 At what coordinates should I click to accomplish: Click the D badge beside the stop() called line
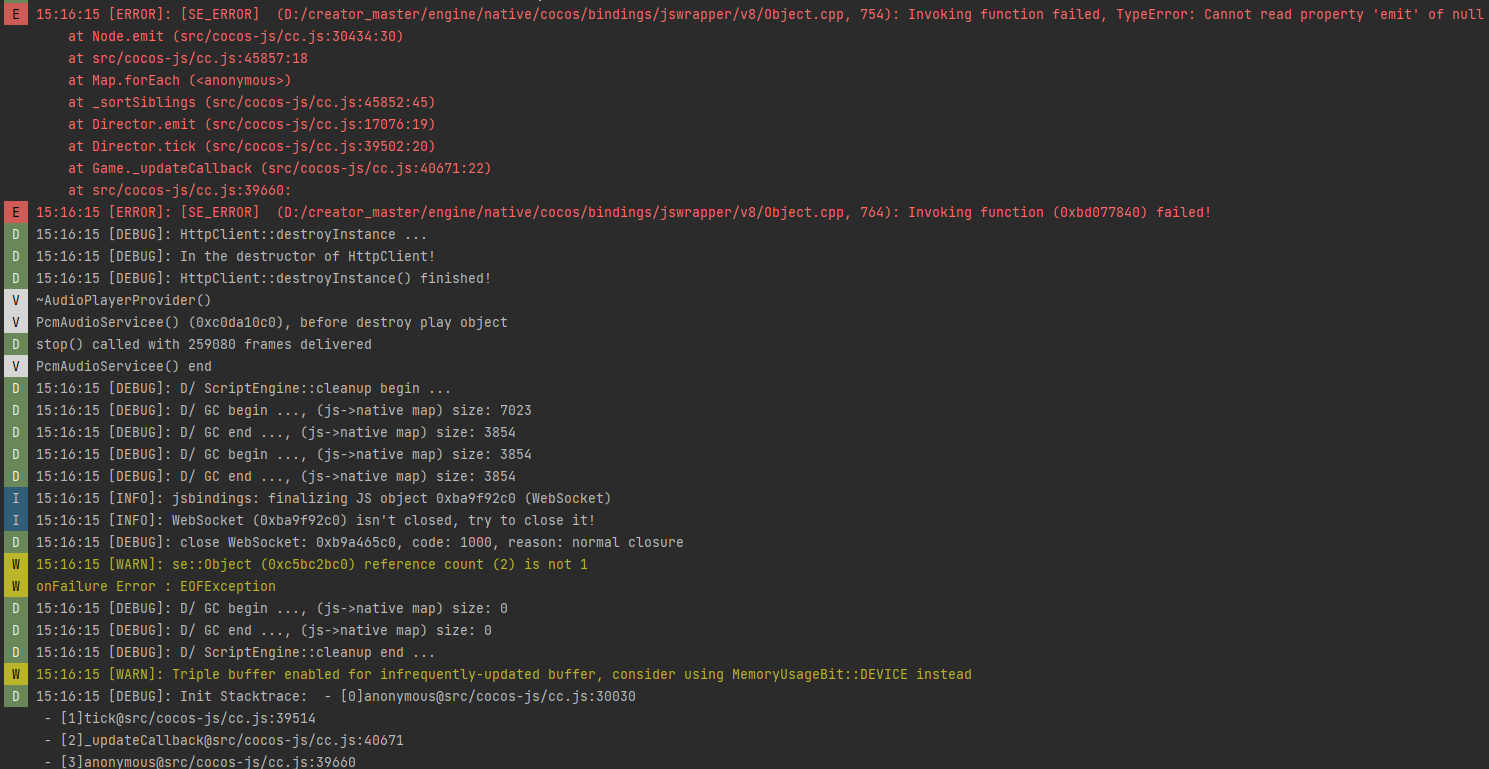[15, 344]
